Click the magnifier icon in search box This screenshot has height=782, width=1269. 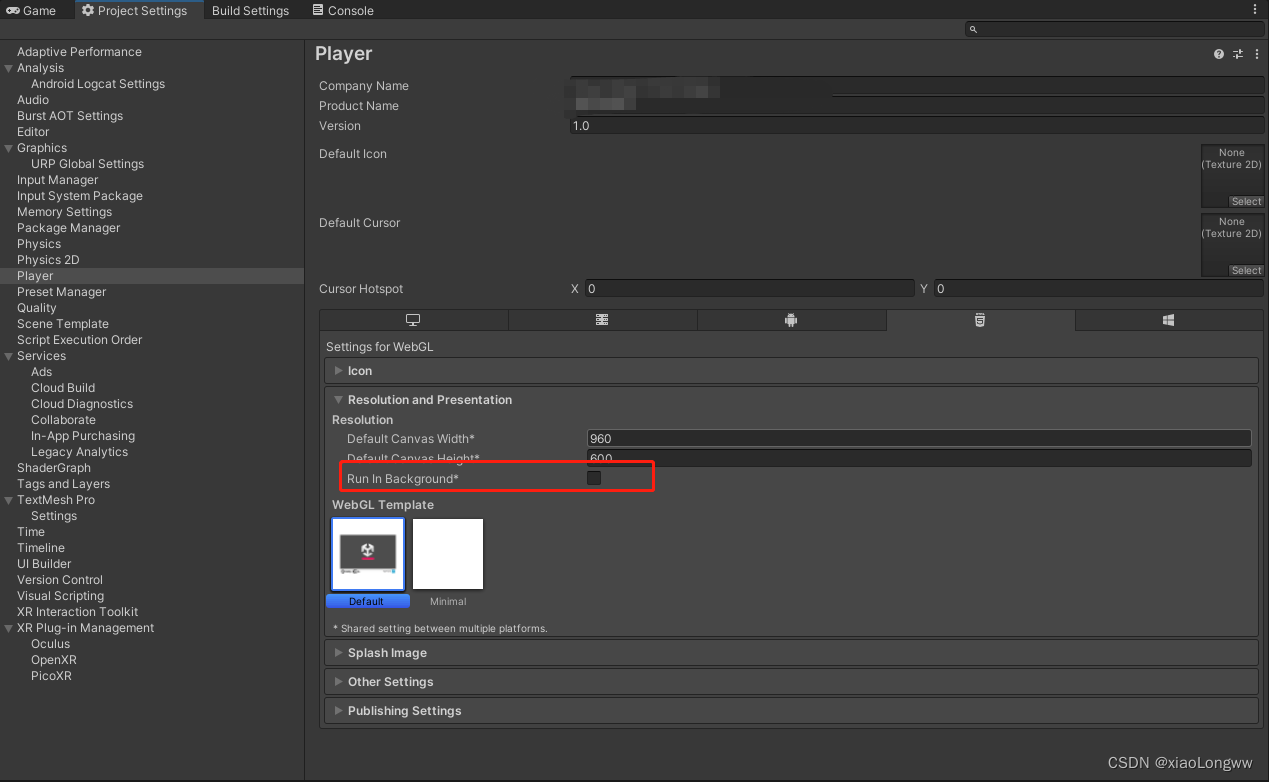point(973,30)
